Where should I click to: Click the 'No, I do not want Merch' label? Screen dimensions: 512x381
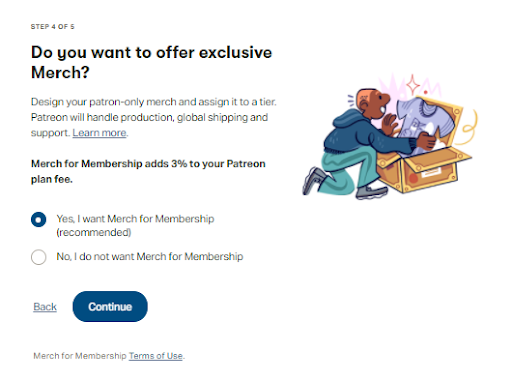click(150, 256)
